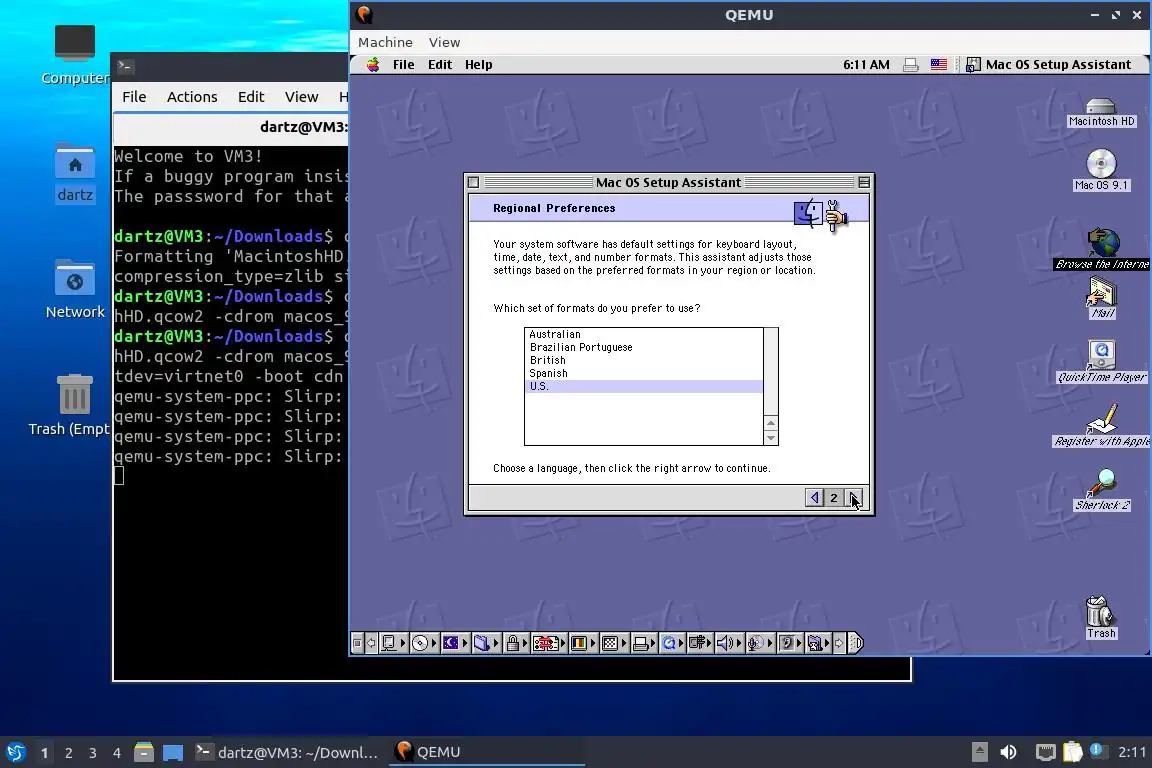The height and width of the screenshot is (768, 1152).
Task: Open the terminal Edit menu
Action: [x=251, y=97]
